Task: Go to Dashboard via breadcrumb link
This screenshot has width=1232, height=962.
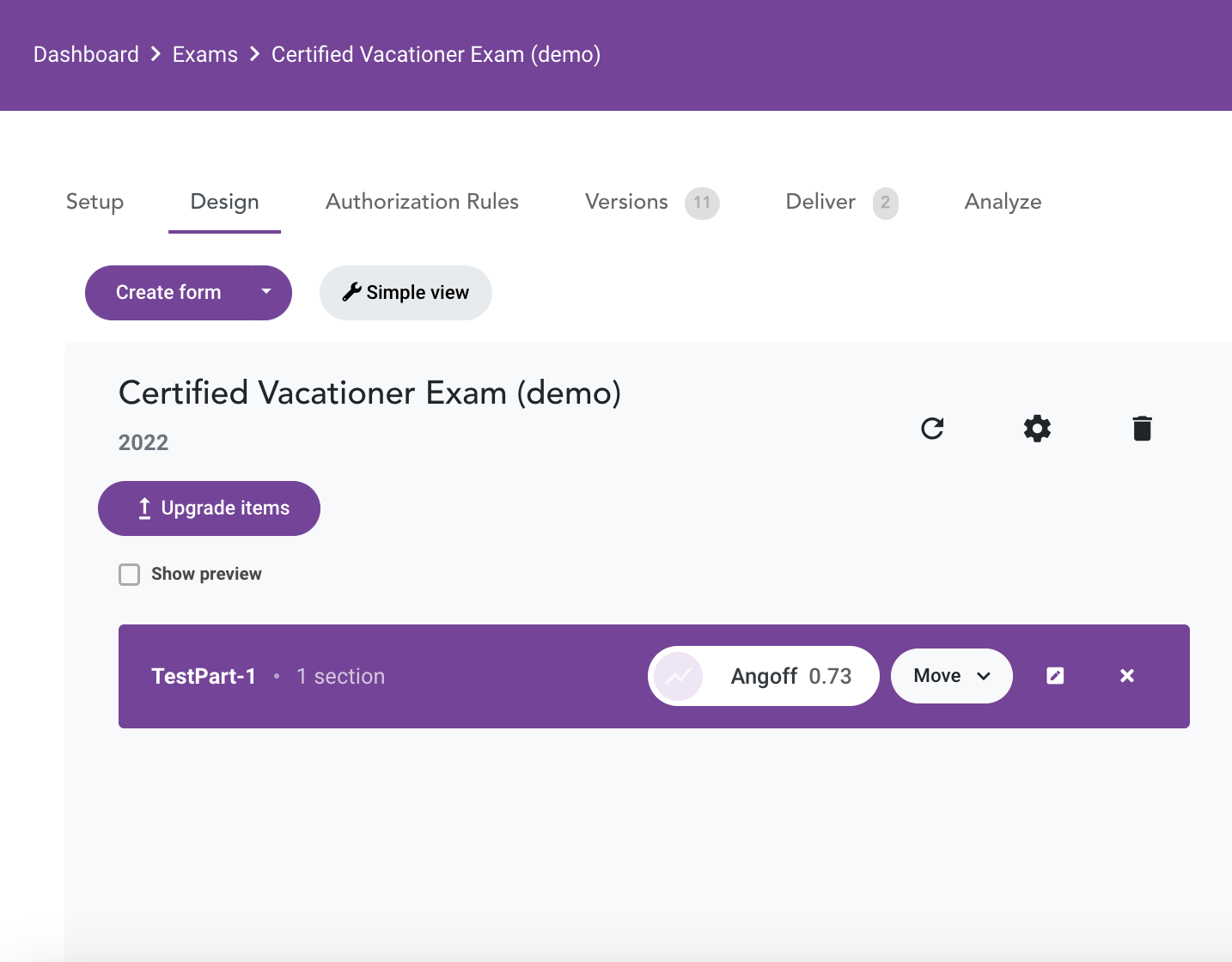Action: pyautogui.click(x=86, y=54)
